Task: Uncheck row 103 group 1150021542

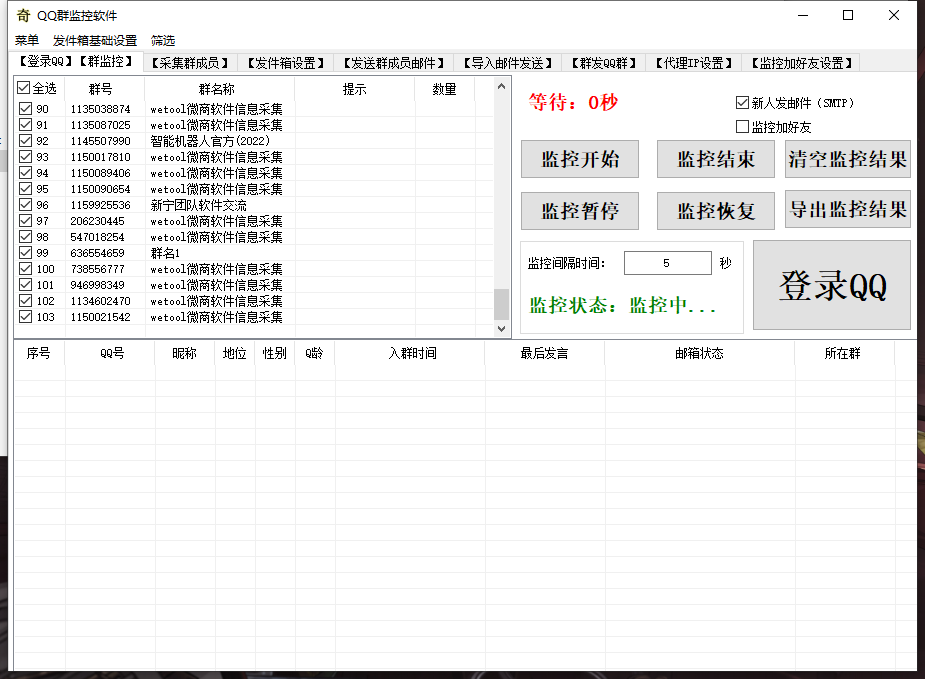Action: (25, 317)
